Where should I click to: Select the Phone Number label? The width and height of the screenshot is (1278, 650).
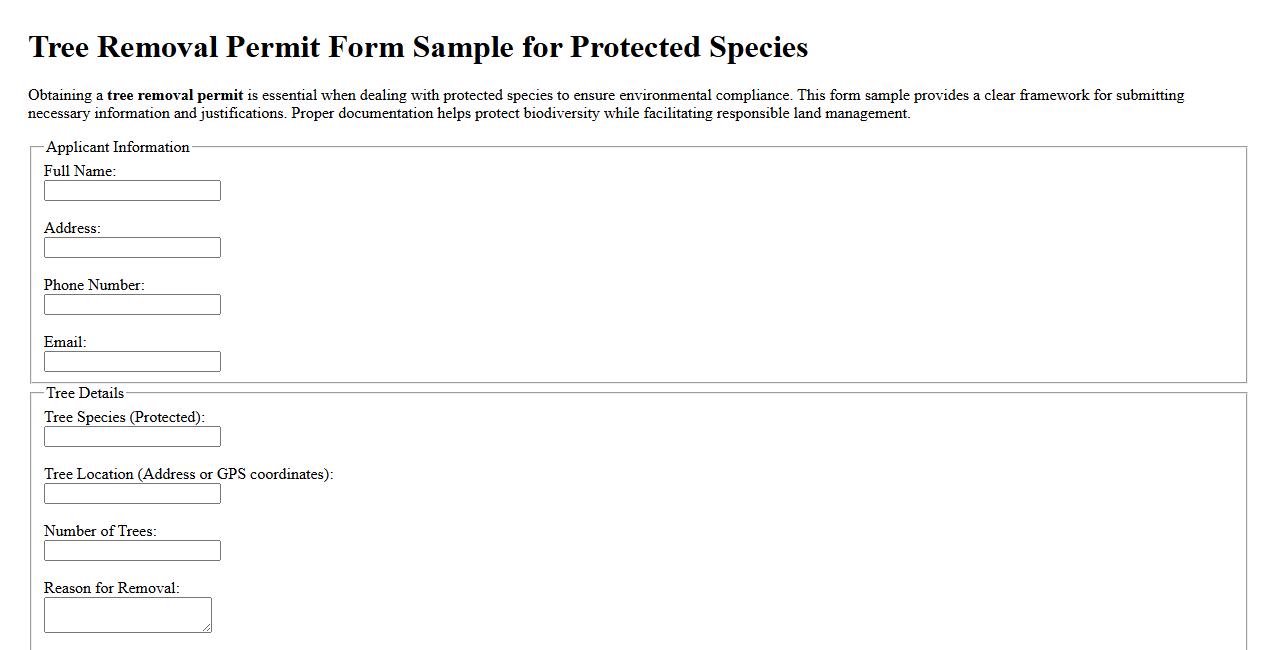click(95, 285)
